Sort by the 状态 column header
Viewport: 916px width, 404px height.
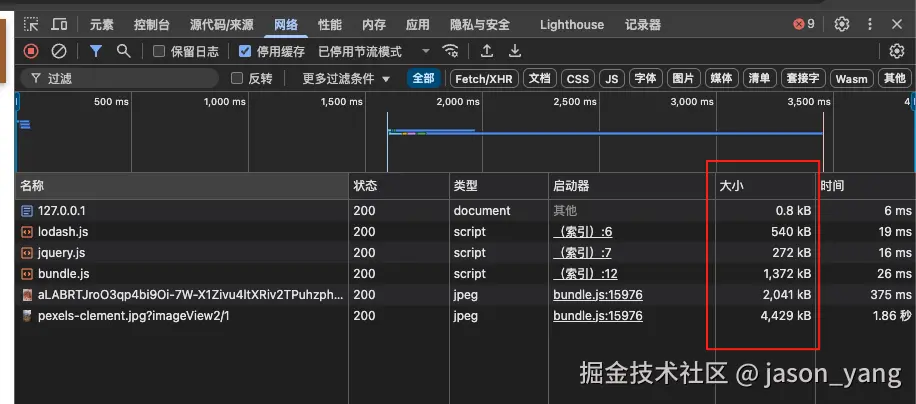[x=399, y=186]
